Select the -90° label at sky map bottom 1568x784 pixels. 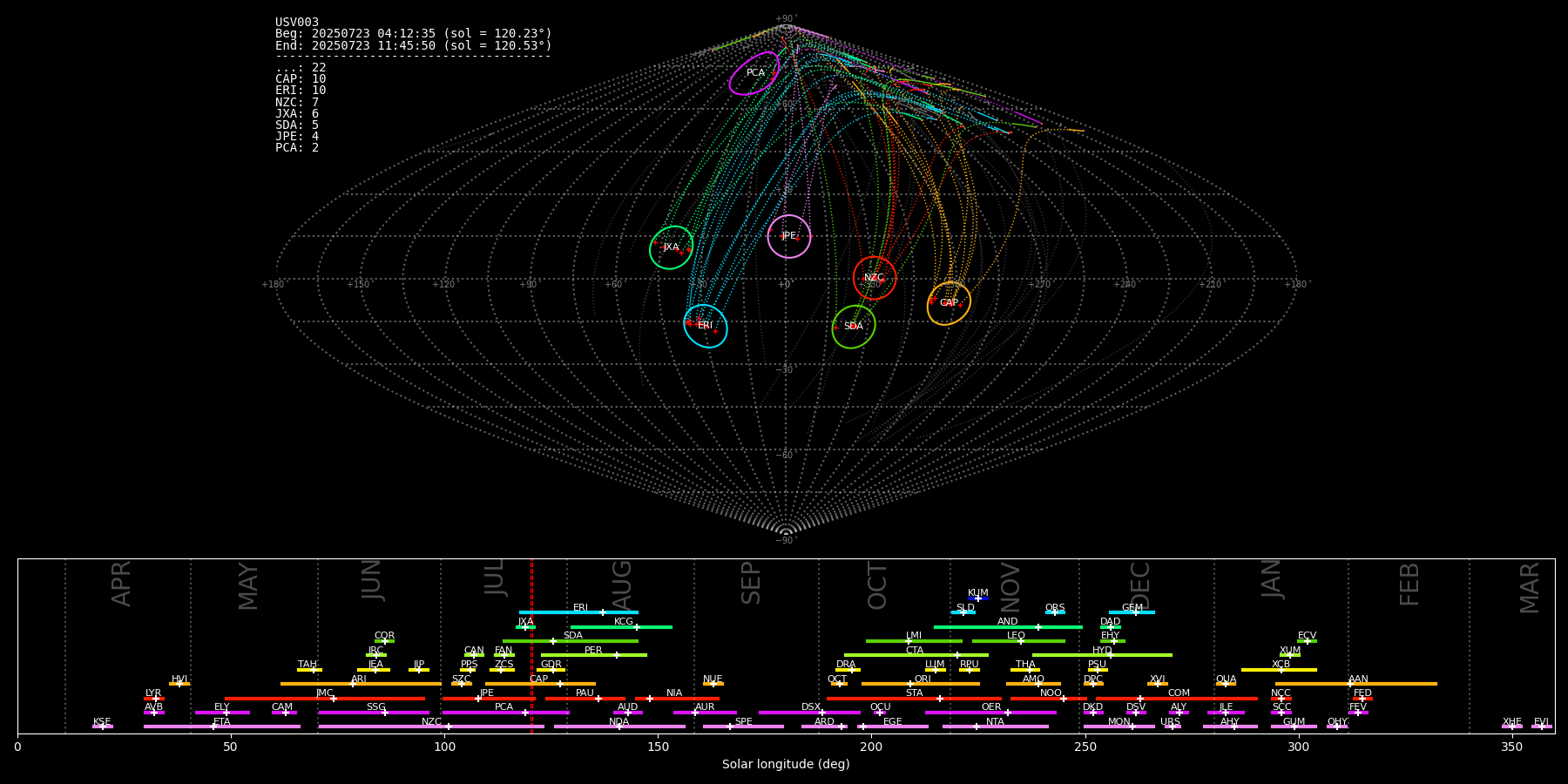(786, 540)
